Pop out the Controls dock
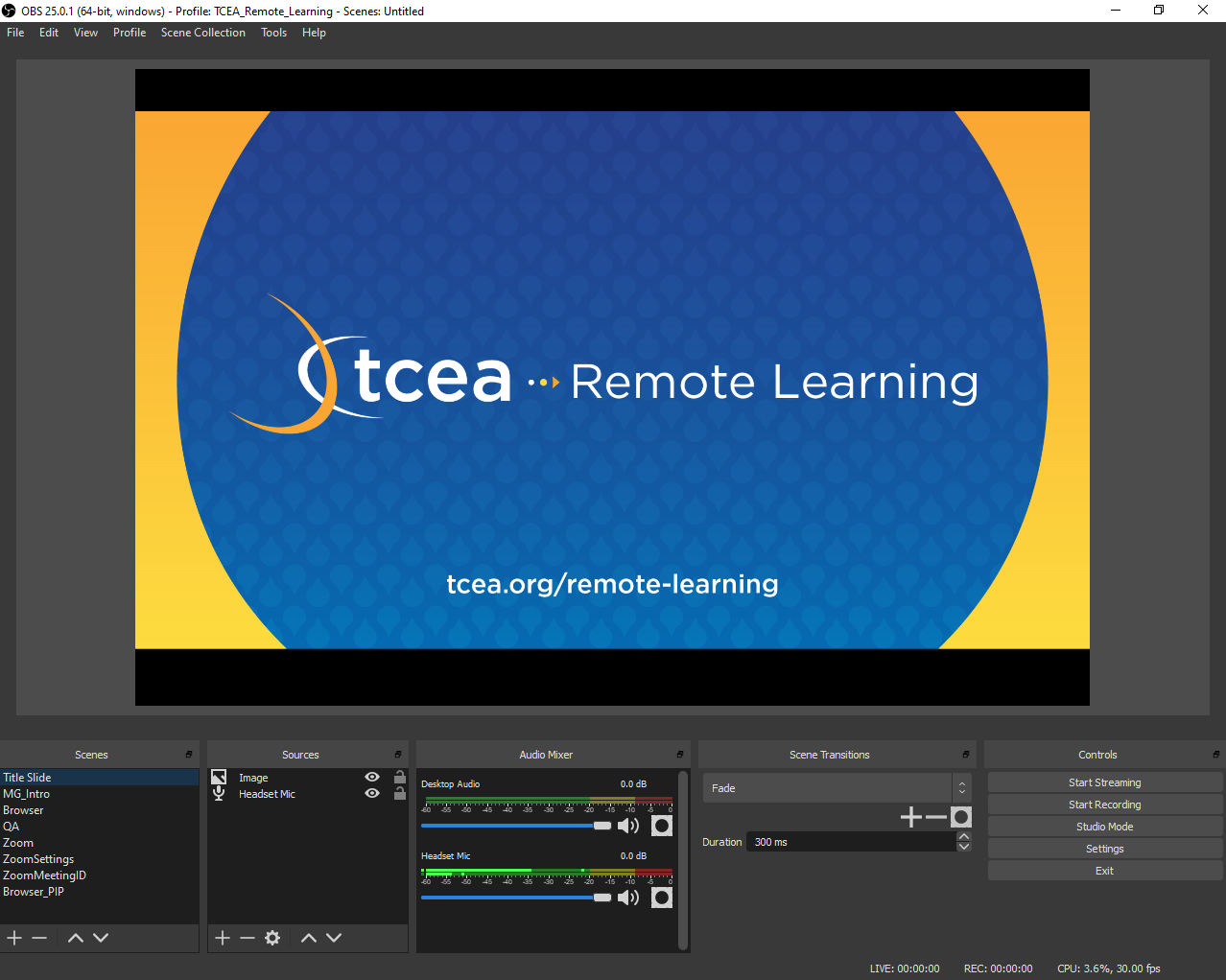 click(1216, 755)
